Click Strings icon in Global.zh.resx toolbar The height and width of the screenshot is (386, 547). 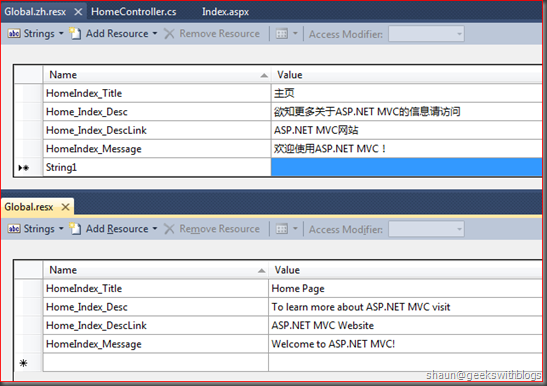[14, 34]
